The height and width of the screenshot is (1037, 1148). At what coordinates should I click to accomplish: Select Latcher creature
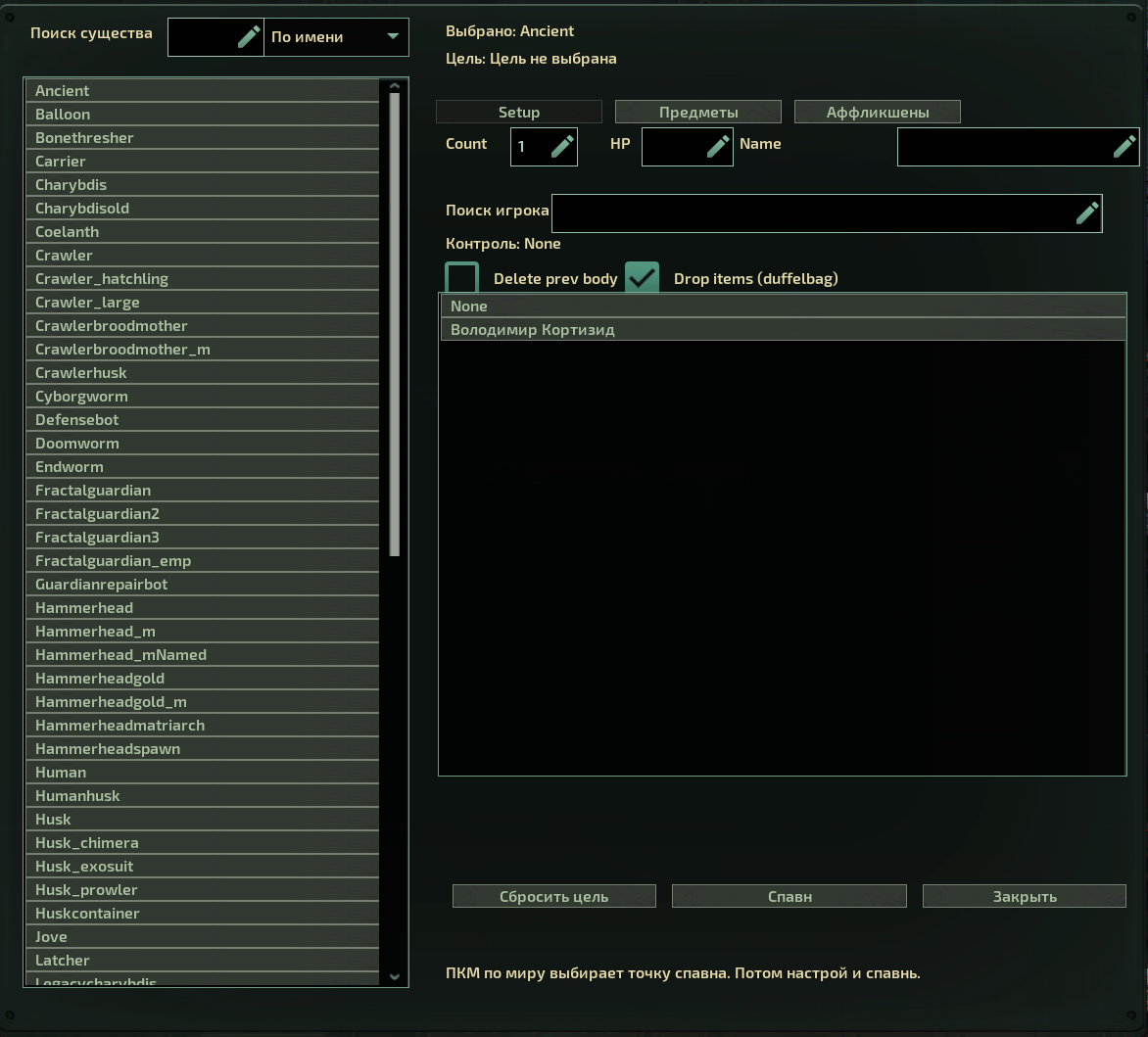tap(203, 960)
